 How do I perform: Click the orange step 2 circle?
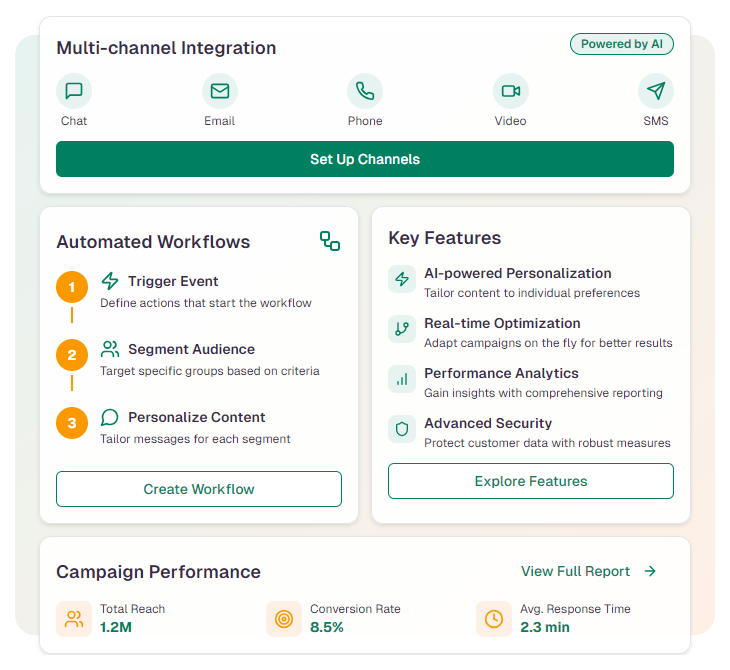[72, 355]
